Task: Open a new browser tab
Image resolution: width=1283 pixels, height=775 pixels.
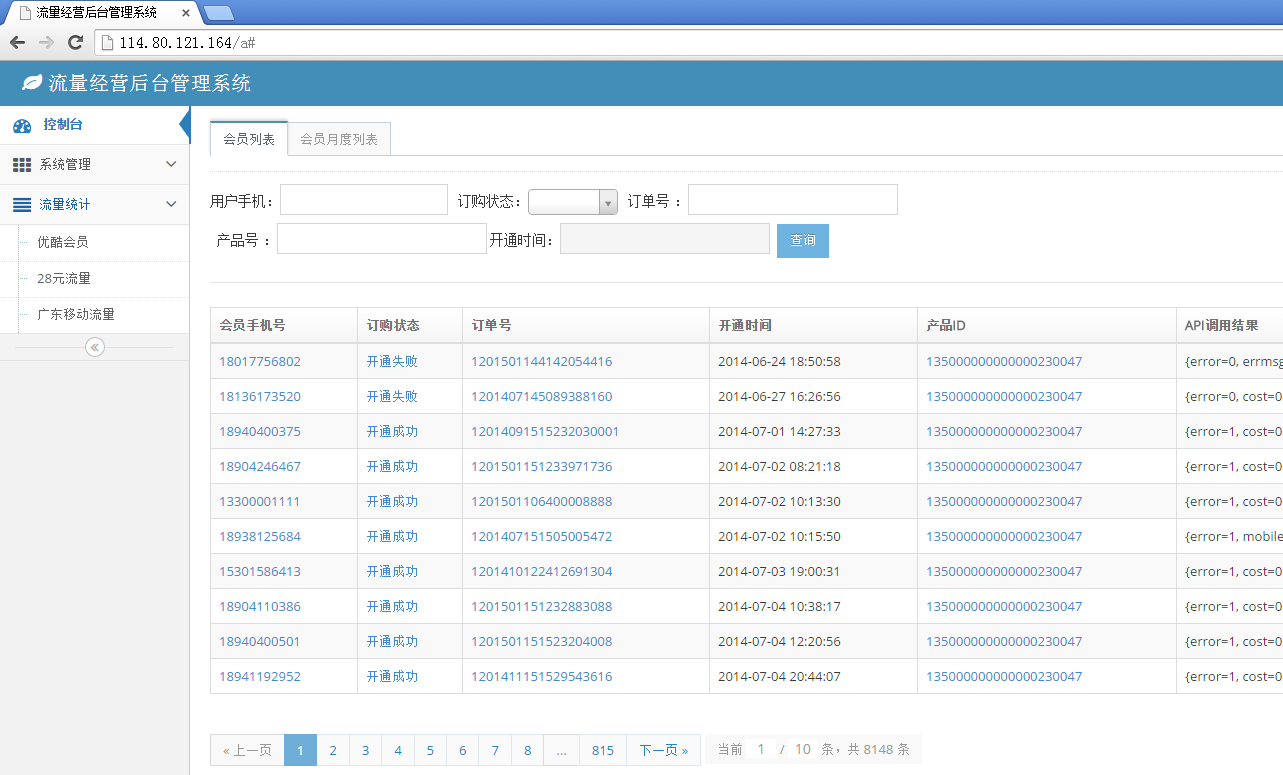Action: [218, 13]
